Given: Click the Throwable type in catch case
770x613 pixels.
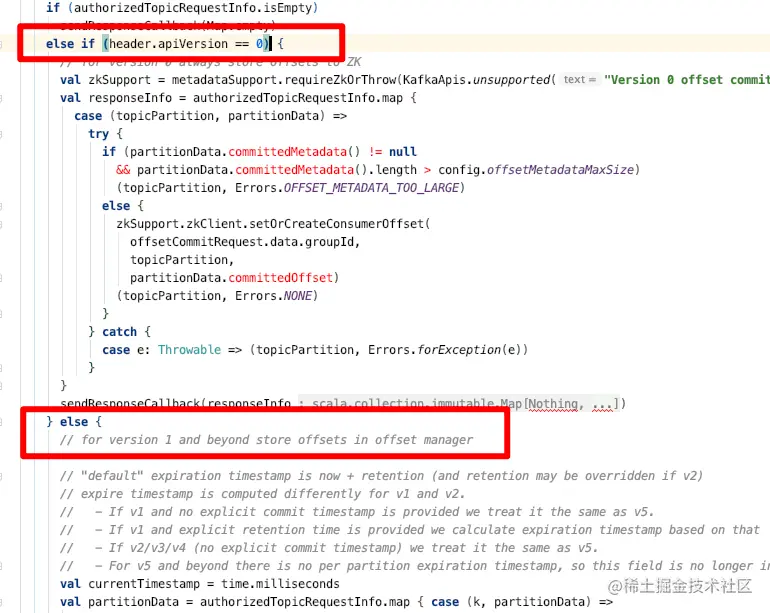Looking at the screenshot, I should click(x=189, y=350).
